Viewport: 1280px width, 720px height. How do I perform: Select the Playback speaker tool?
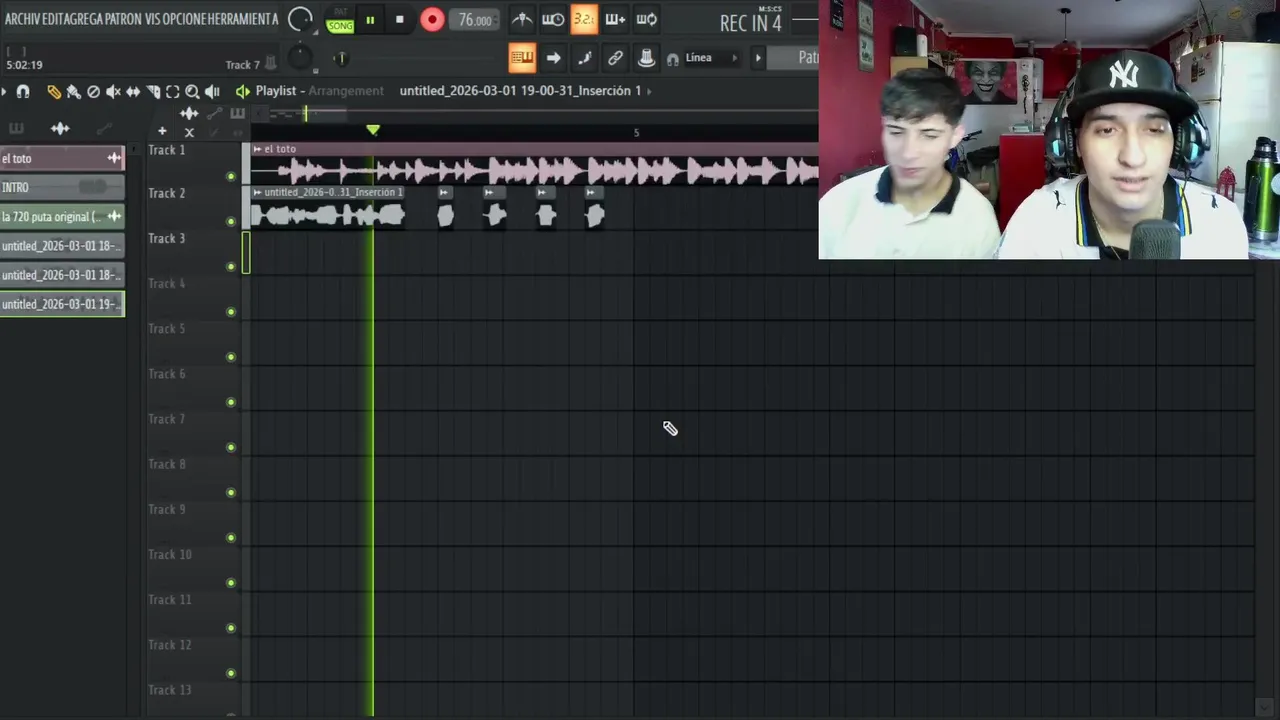click(x=212, y=92)
